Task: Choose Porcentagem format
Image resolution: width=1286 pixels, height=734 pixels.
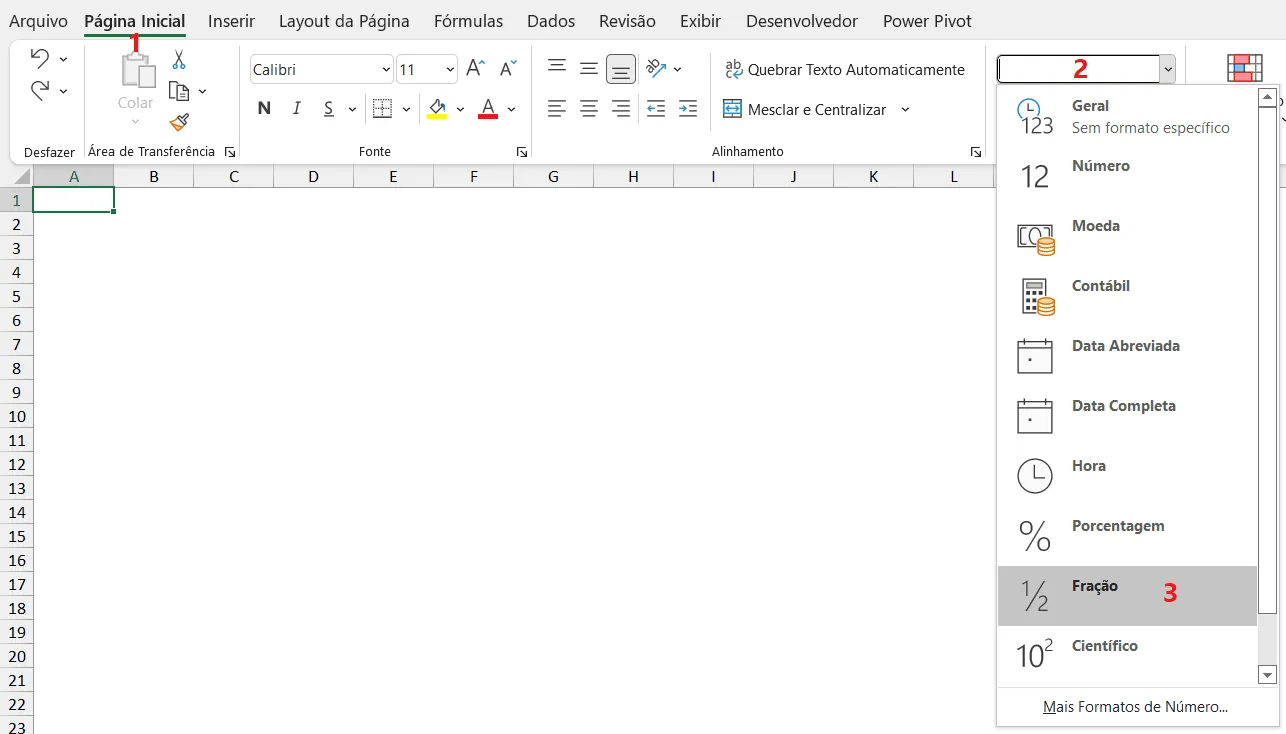Action: (x=1127, y=536)
